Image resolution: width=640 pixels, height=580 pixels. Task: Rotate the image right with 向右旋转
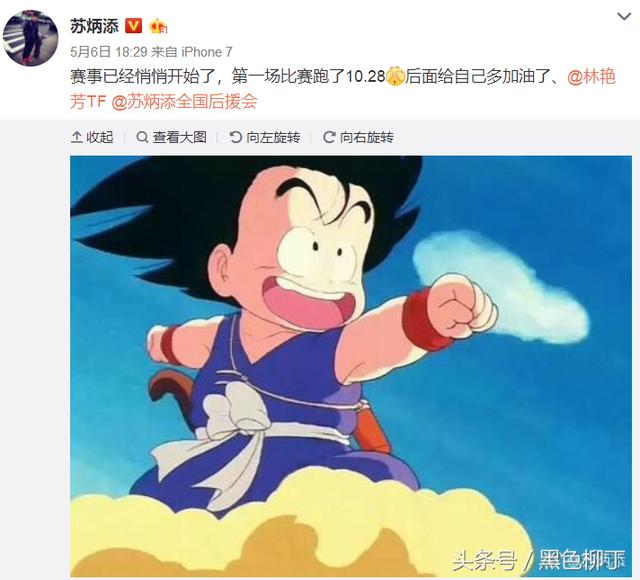tap(358, 137)
